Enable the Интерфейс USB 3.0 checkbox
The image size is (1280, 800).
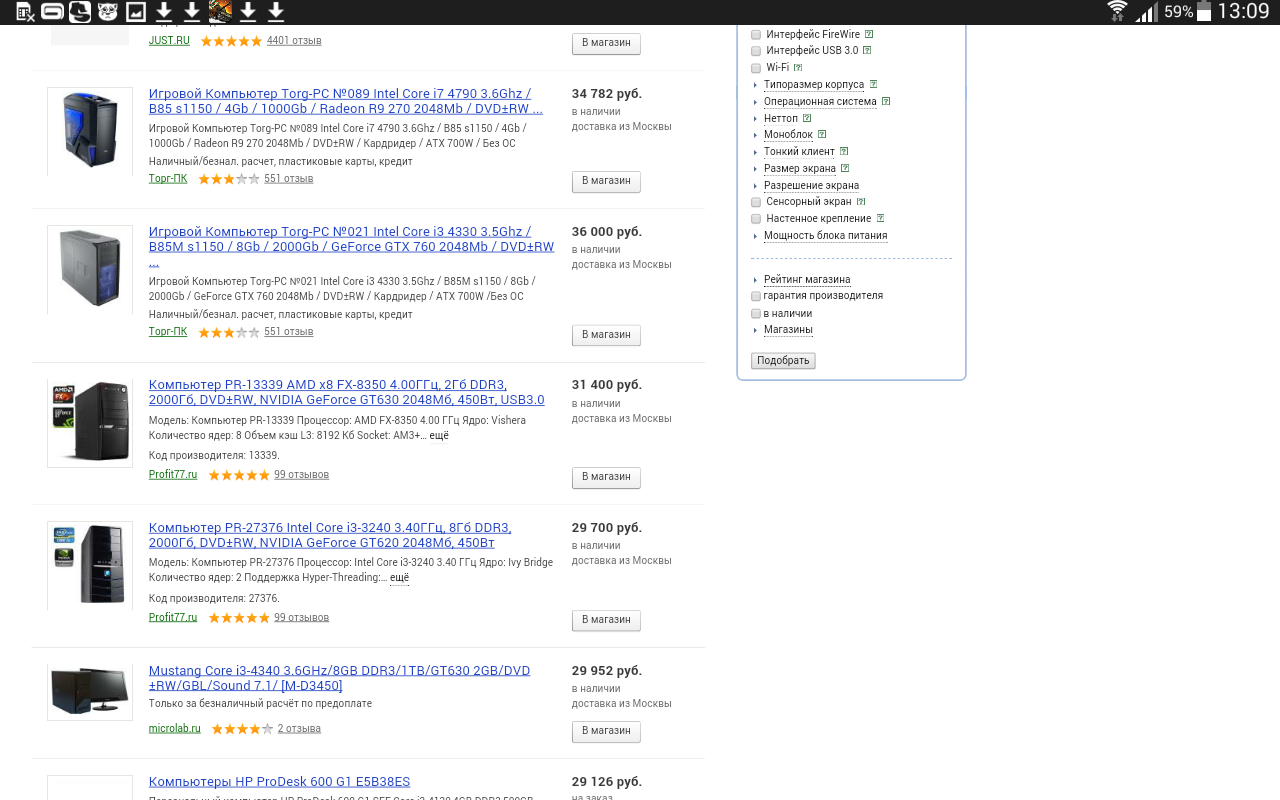756,51
